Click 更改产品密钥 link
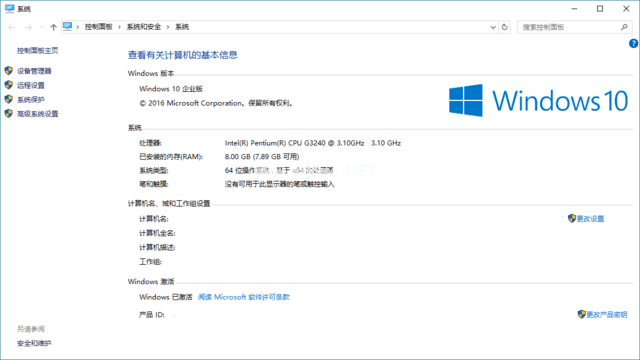 (607, 315)
